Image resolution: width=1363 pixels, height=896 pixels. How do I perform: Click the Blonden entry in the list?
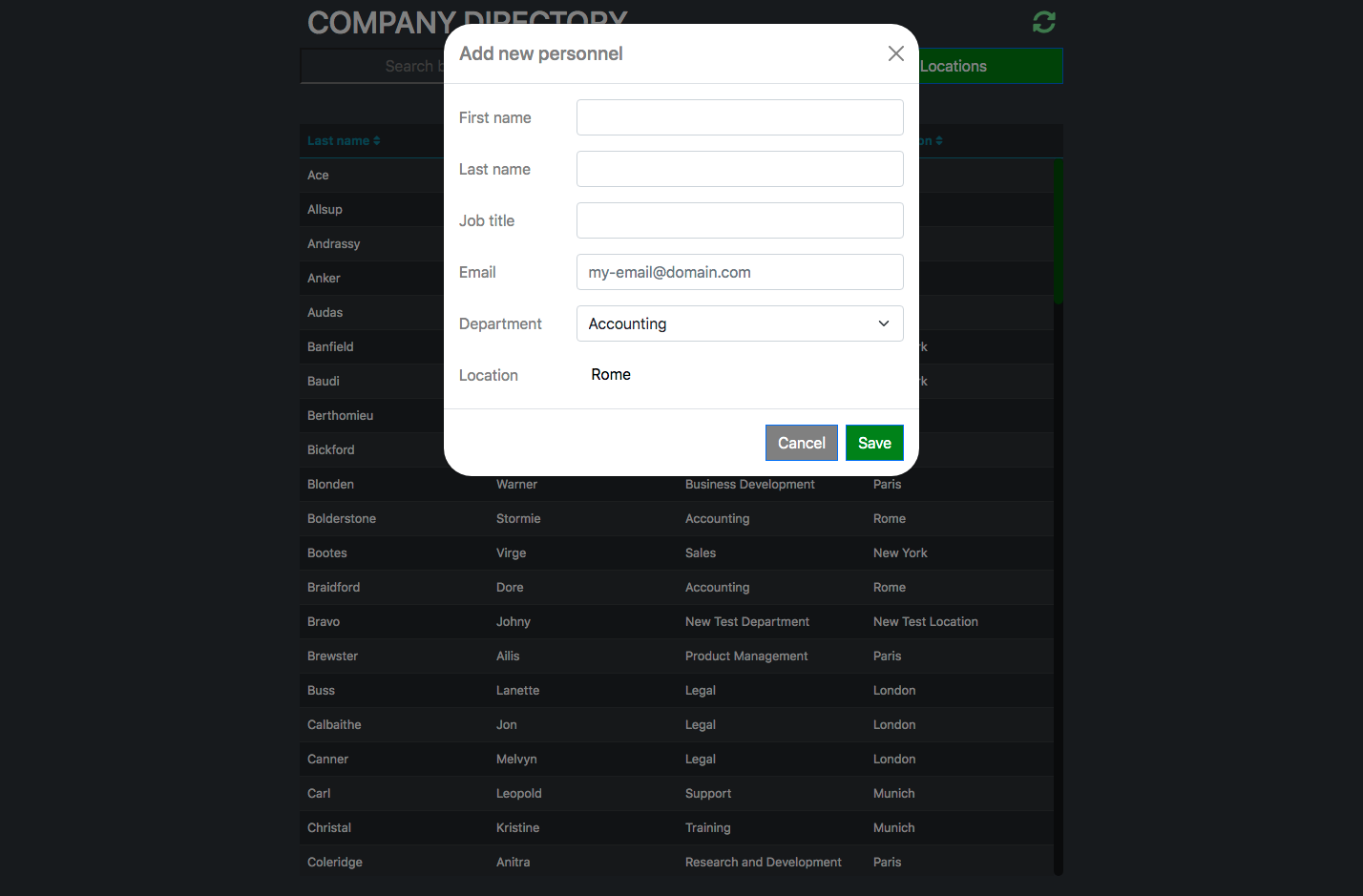click(330, 484)
